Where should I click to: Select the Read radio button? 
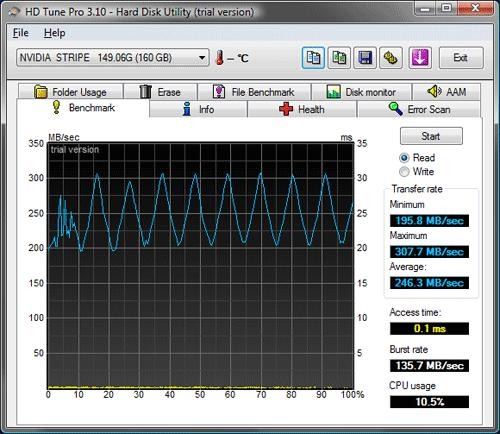pyautogui.click(x=404, y=158)
